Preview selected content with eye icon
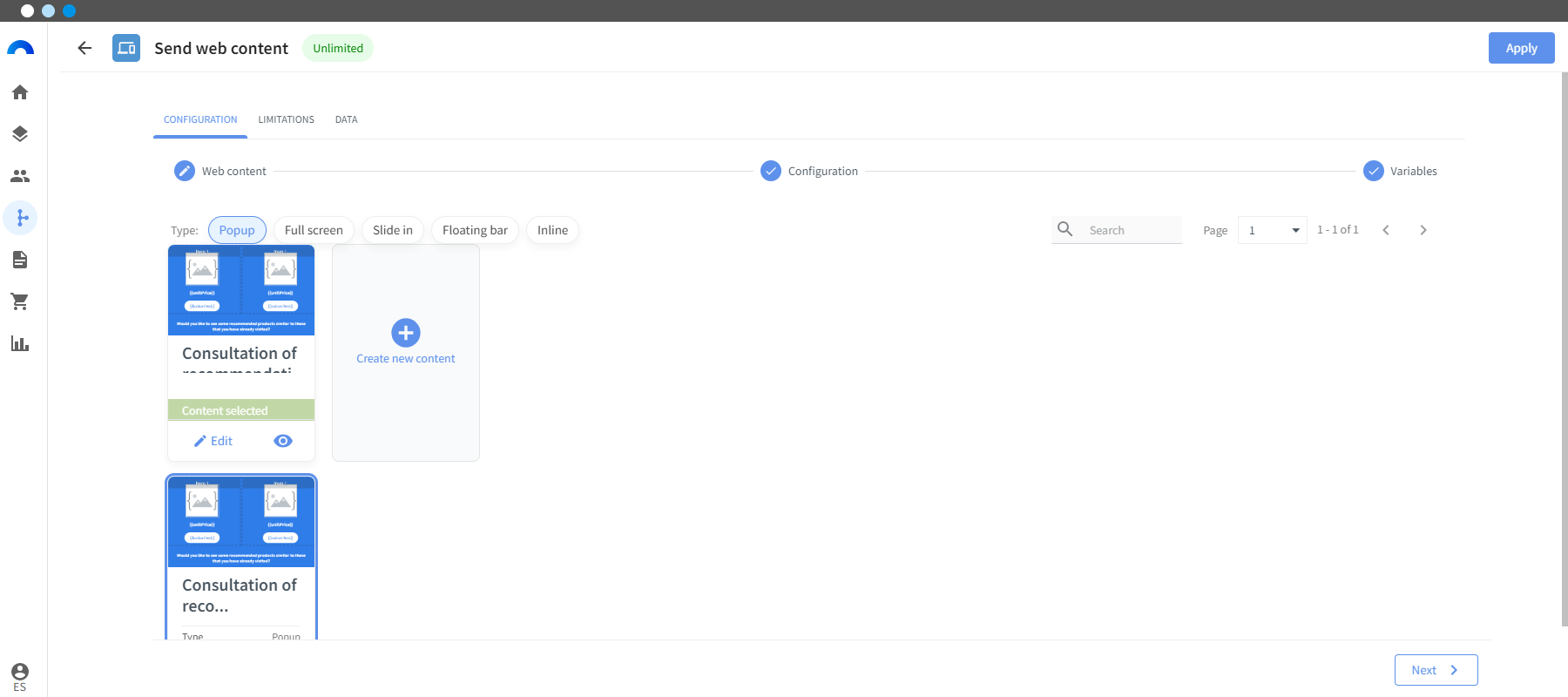Screen dimensions: 1568x697 pyautogui.click(x=283, y=441)
